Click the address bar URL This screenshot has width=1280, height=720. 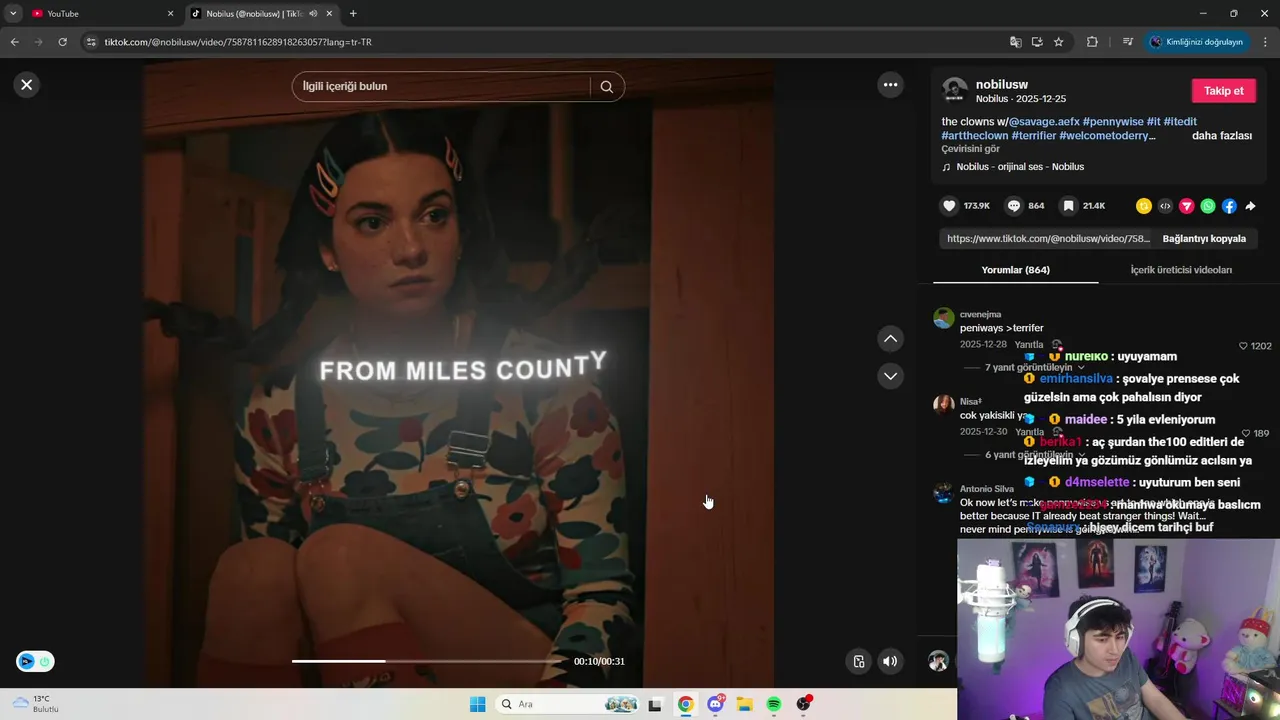(238, 42)
